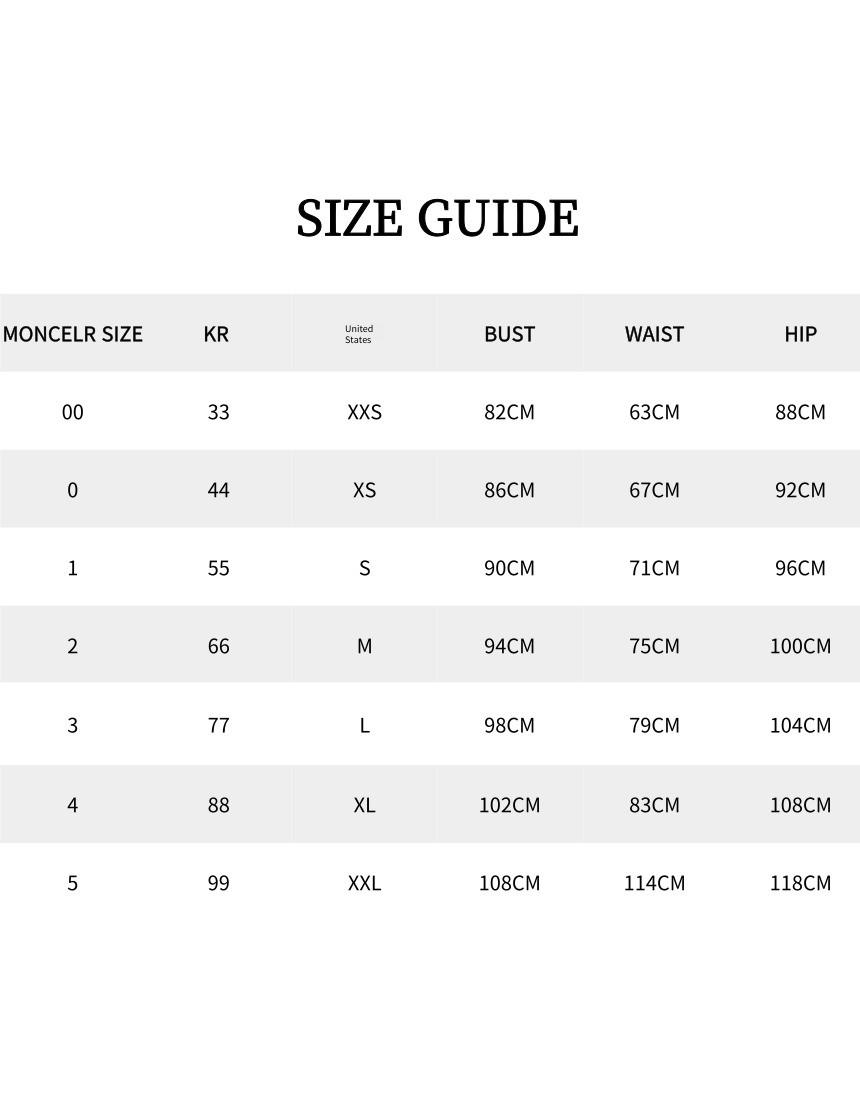The width and height of the screenshot is (860, 1100).
Task: Click the BUST column header
Action: (x=509, y=334)
